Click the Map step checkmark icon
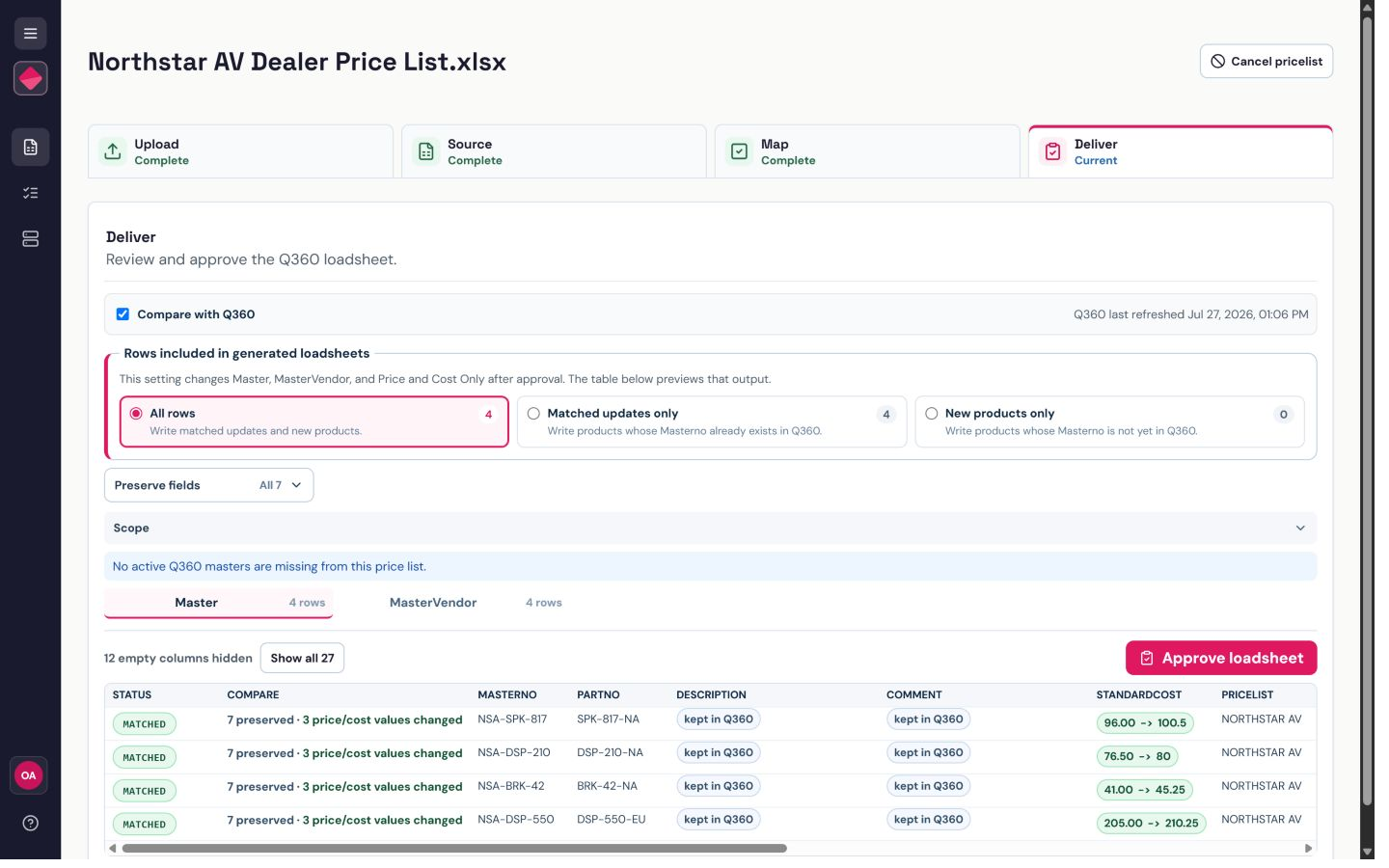Viewport: 1389px width, 868px height. tap(739, 151)
